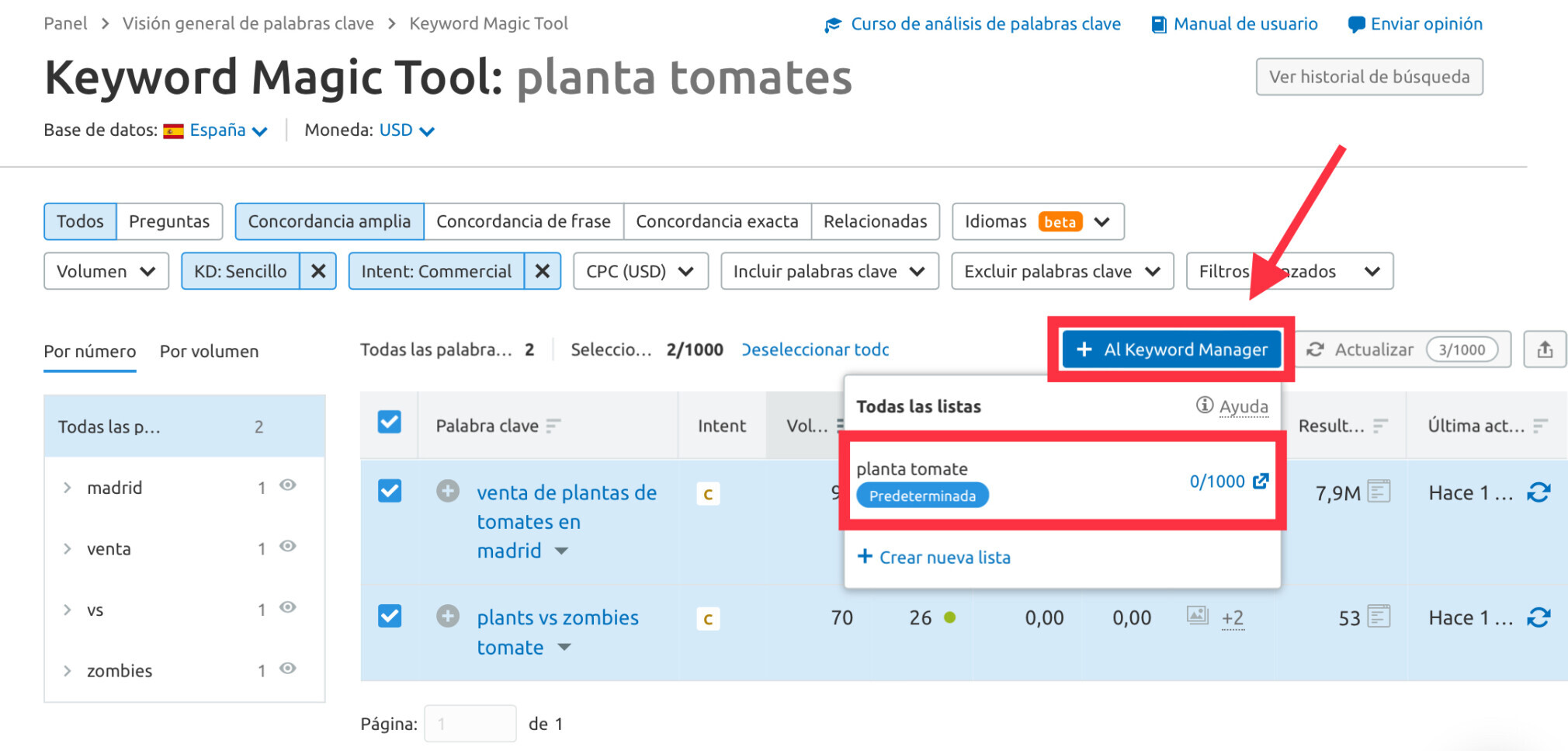This screenshot has width=1568, height=751.
Task: Open the Volumen filter dropdown
Action: point(106,271)
